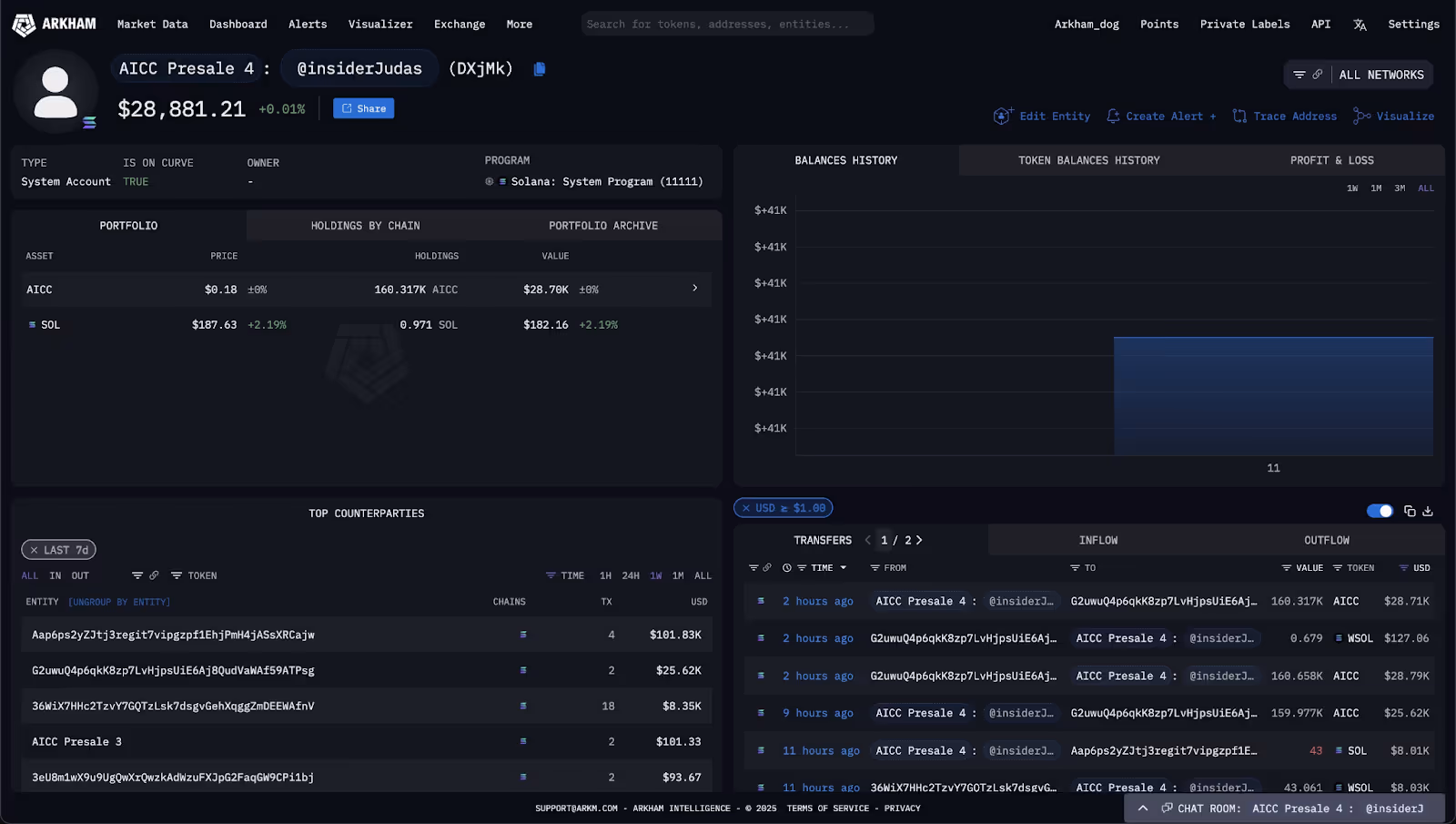
Task: Open the Terms of Service link
Action: (x=827, y=809)
